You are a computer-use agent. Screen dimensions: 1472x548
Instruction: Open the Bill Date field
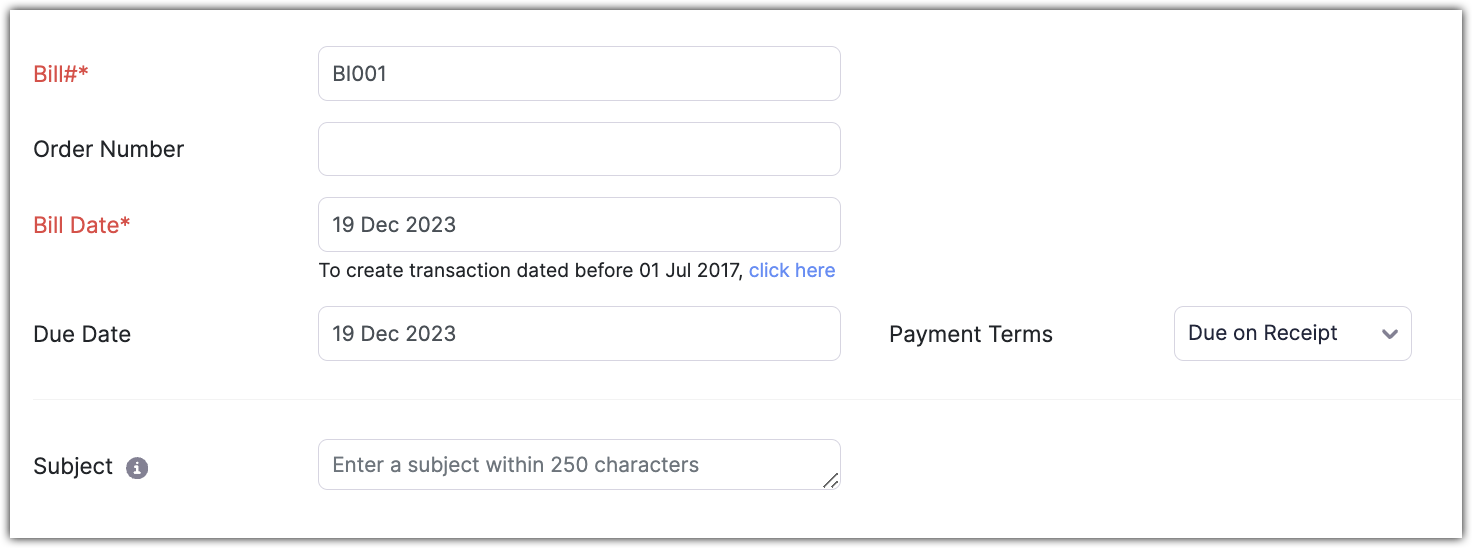579,225
